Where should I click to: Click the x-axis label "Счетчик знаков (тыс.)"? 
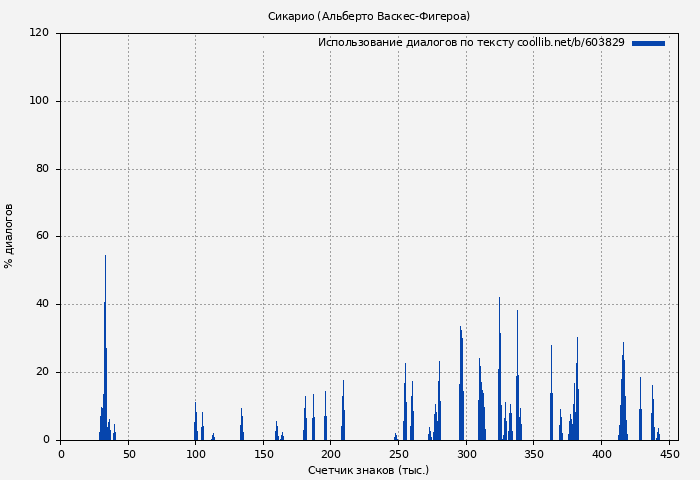click(x=368, y=470)
